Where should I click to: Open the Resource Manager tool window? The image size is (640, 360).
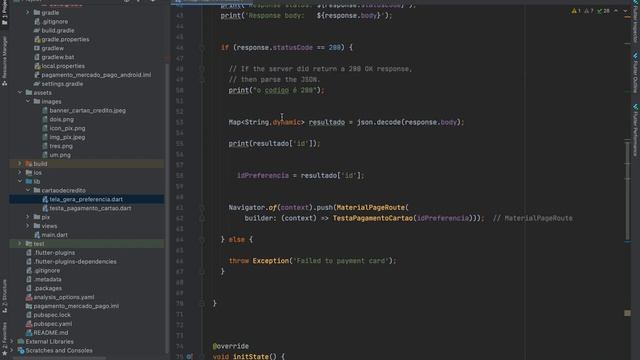tap(4, 61)
